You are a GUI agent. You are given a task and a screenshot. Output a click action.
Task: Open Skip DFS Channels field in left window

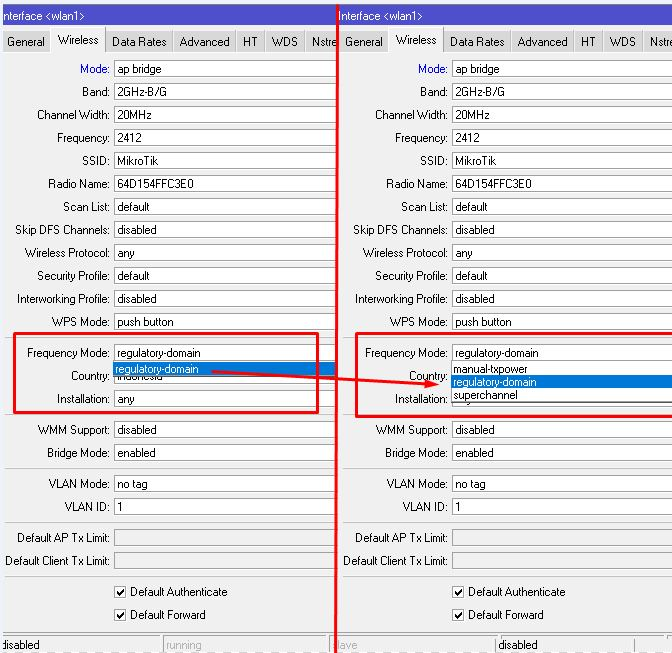(x=225, y=230)
